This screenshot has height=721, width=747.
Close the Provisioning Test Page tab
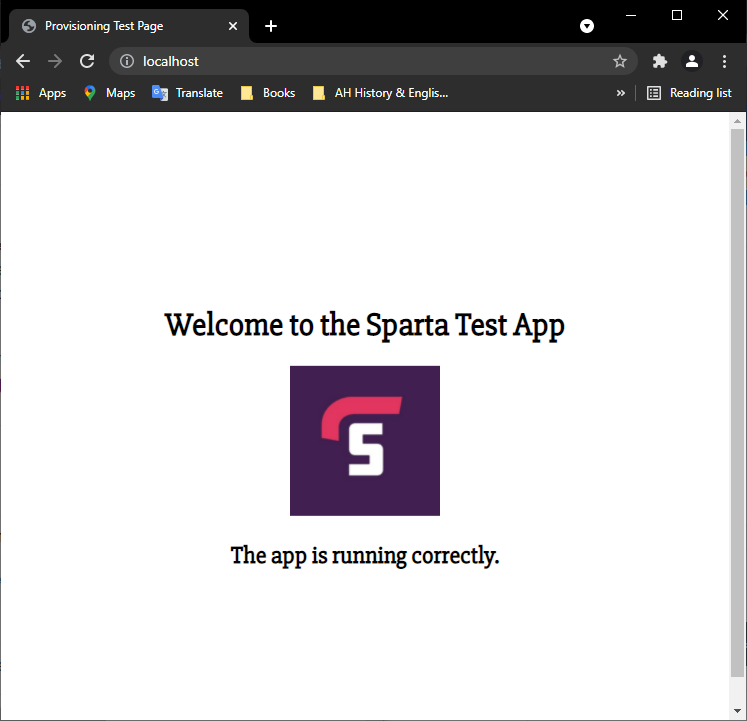(x=232, y=26)
